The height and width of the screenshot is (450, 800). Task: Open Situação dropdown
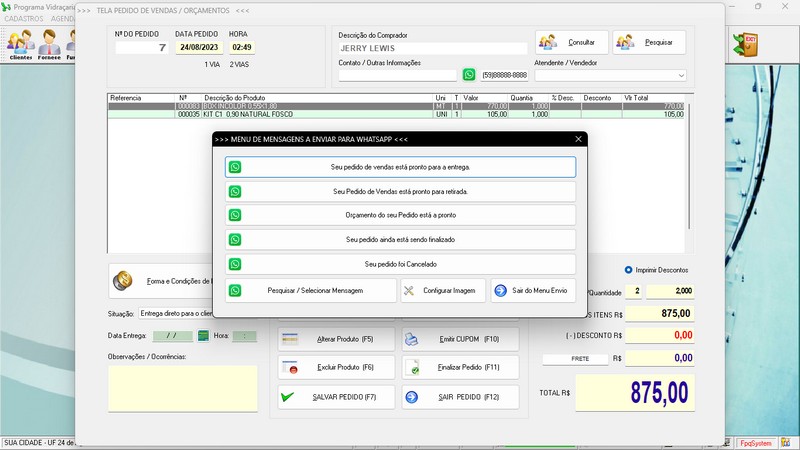[x=176, y=313]
